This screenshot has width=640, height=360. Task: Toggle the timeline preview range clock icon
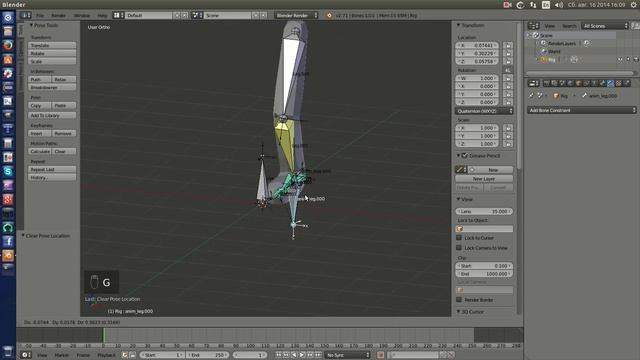[125, 355]
